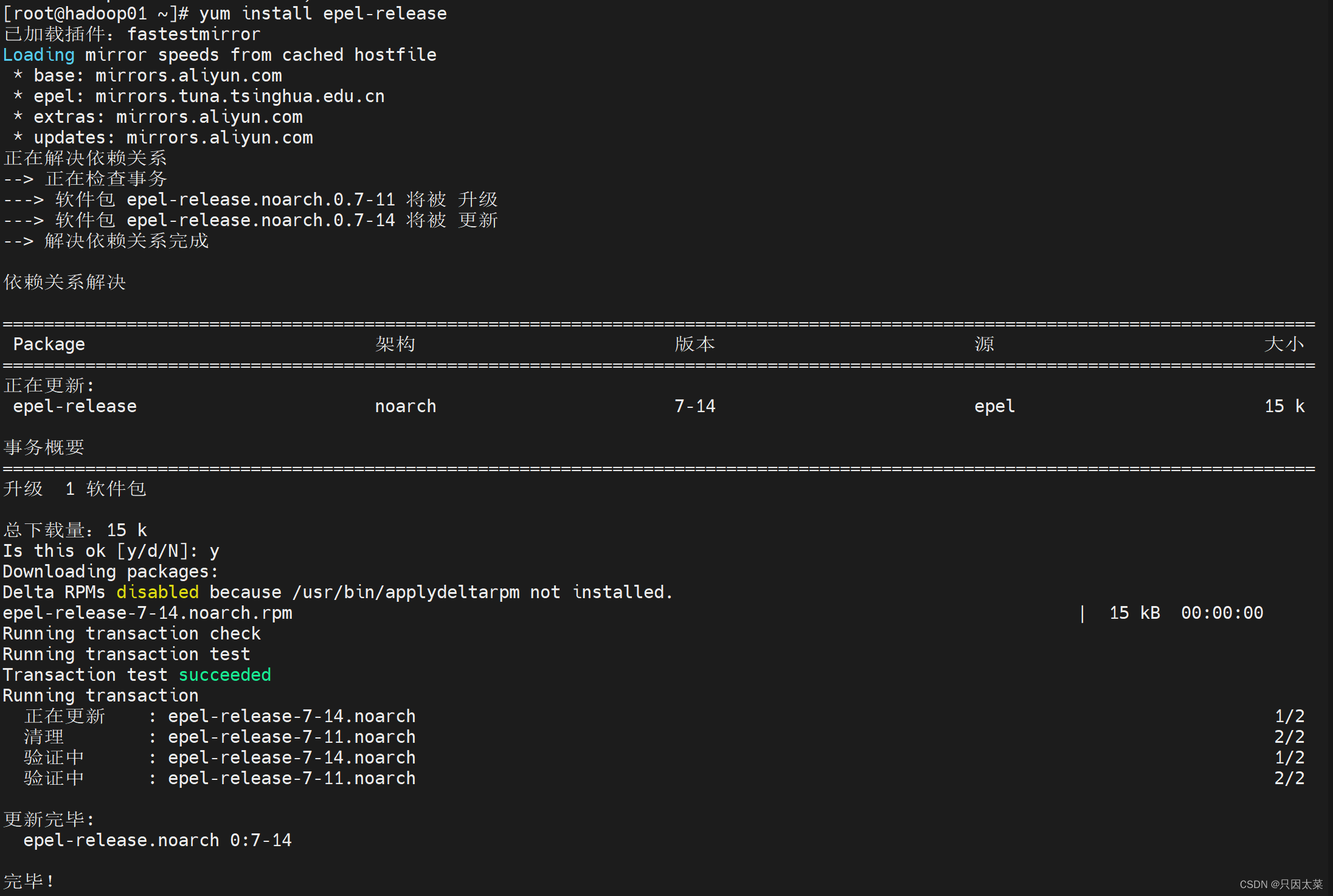Click '/usr/bin/applydeltarpm' path text
This screenshot has height=896, width=1333.
pos(406,592)
